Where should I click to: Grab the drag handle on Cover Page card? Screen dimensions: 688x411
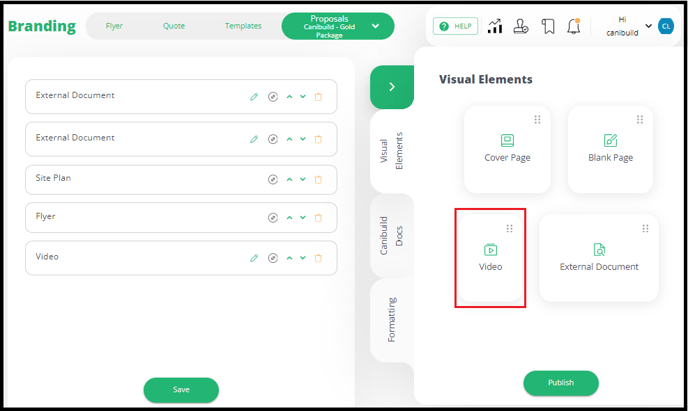point(537,119)
